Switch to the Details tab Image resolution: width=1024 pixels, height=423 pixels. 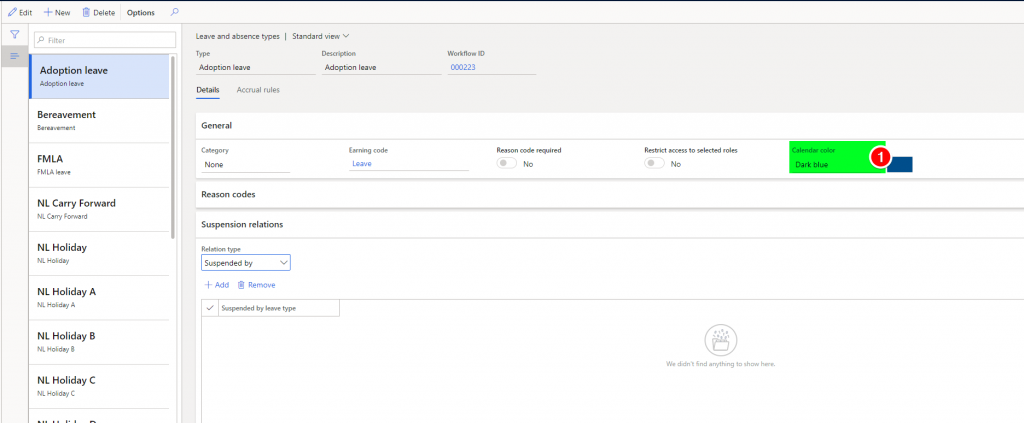pos(208,90)
